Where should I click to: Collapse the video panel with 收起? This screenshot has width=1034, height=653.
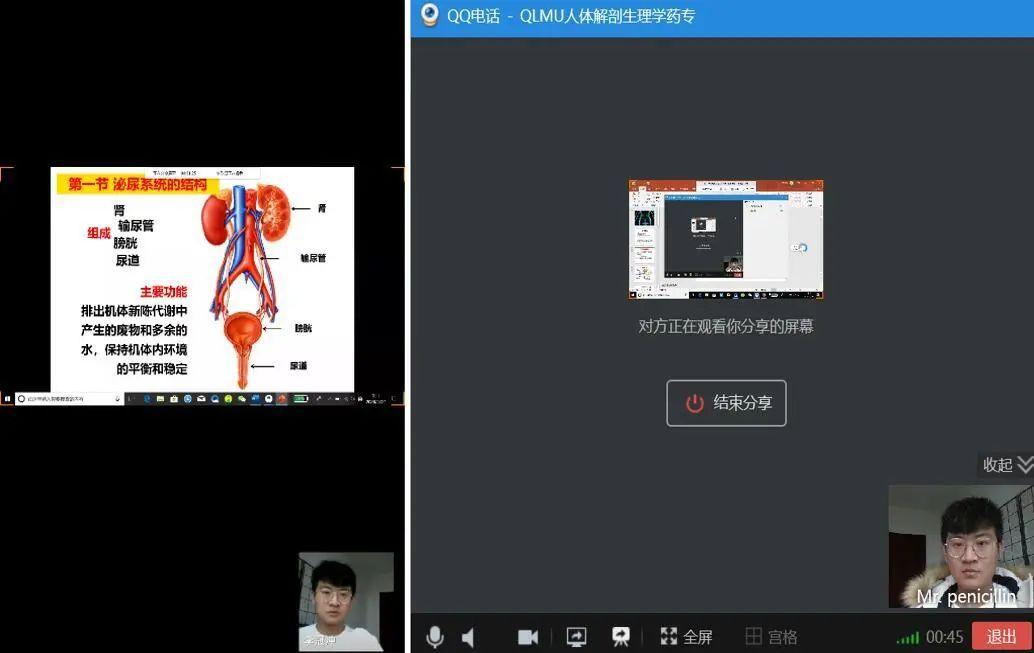(1006, 464)
